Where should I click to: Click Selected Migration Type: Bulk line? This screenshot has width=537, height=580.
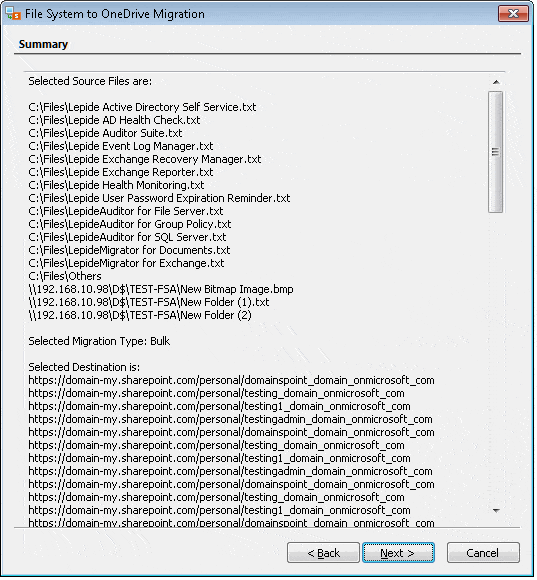tap(99, 341)
